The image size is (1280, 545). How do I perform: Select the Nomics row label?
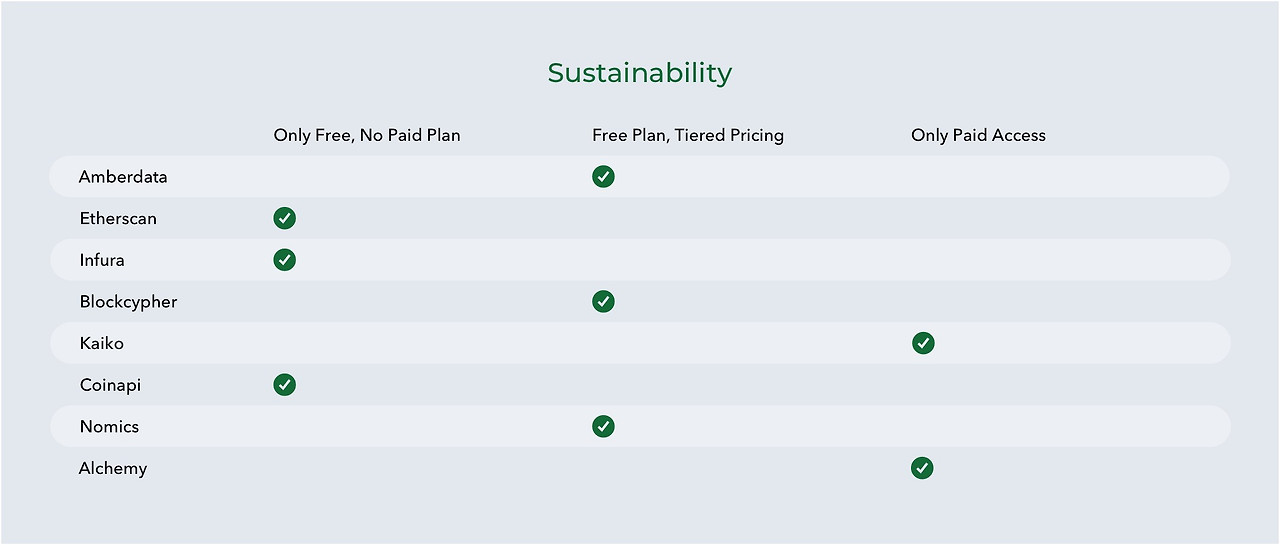[109, 426]
